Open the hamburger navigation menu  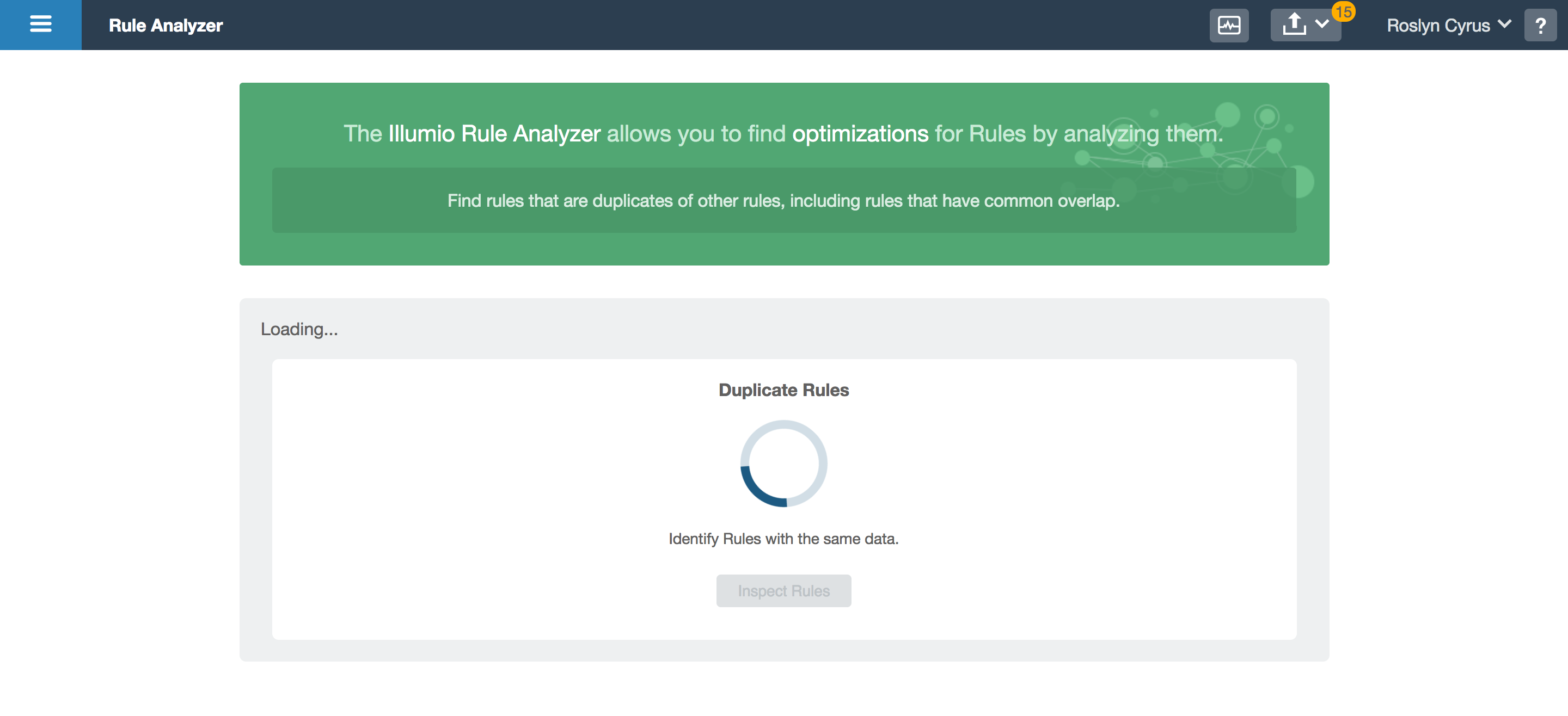point(41,25)
